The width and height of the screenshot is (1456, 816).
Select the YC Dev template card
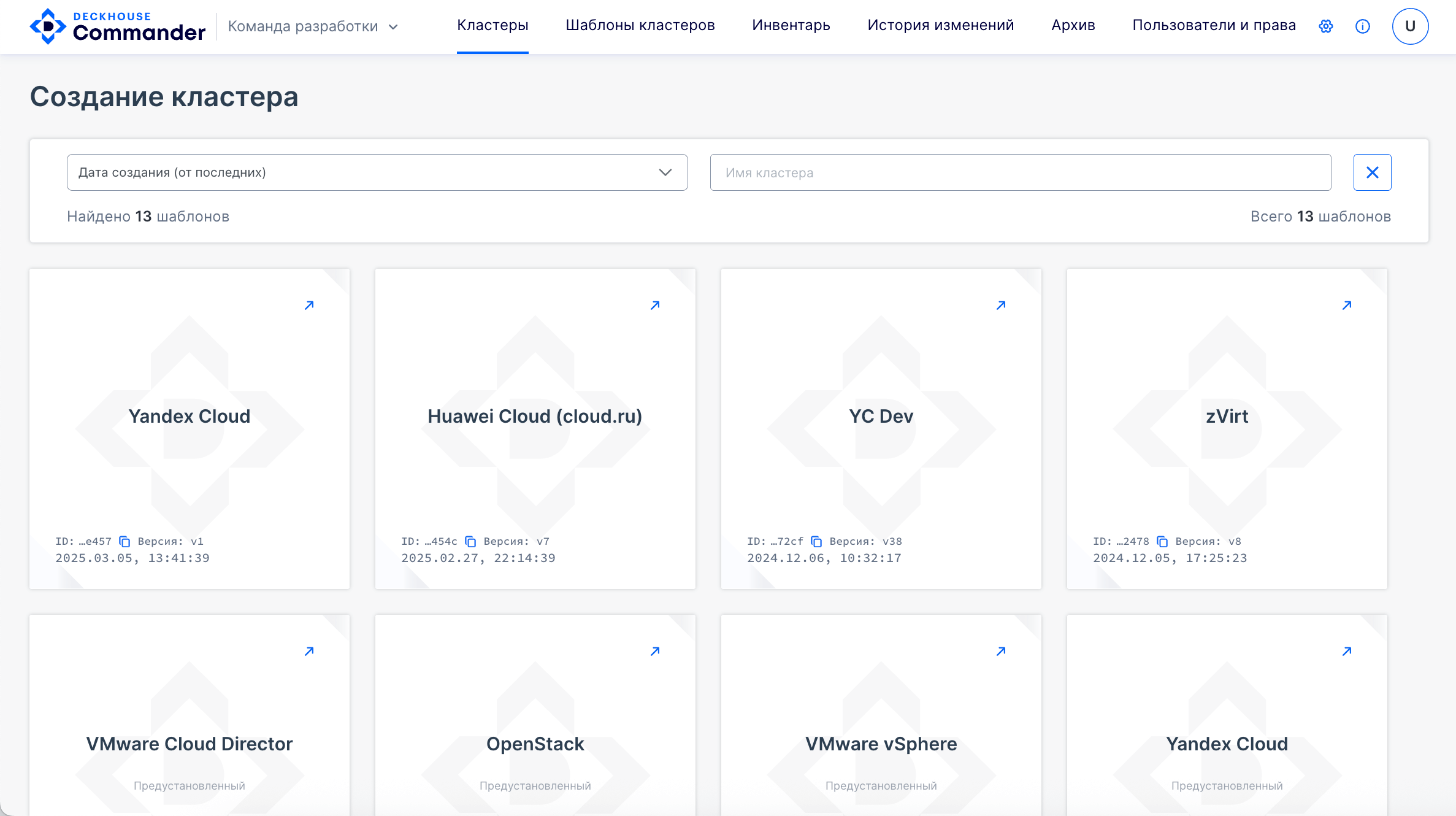pyautogui.click(x=881, y=429)
